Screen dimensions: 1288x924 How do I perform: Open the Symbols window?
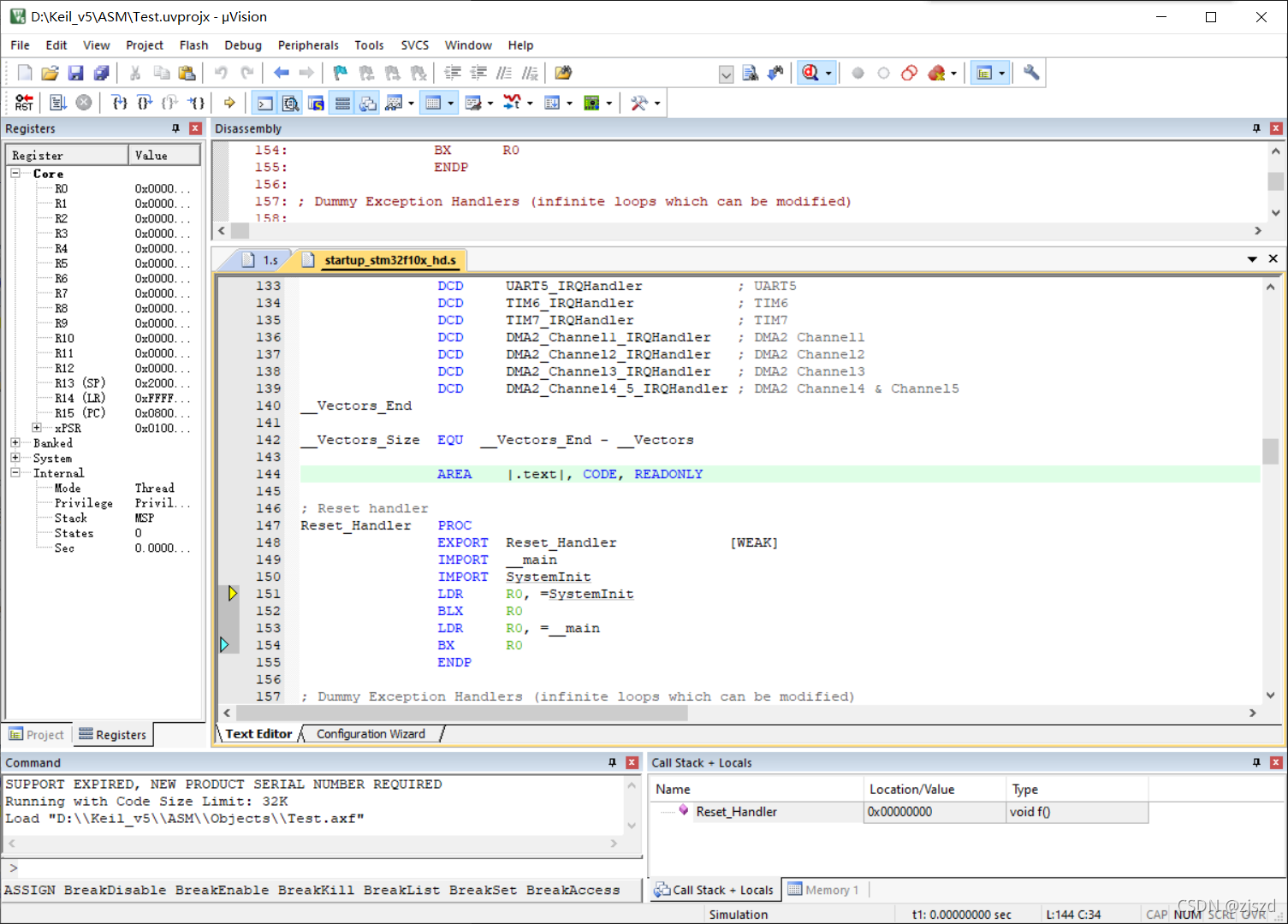(x=317, y=104)
